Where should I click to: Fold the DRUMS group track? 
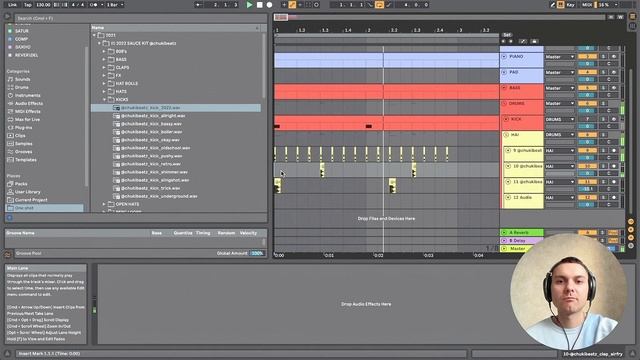pos(504,104)
